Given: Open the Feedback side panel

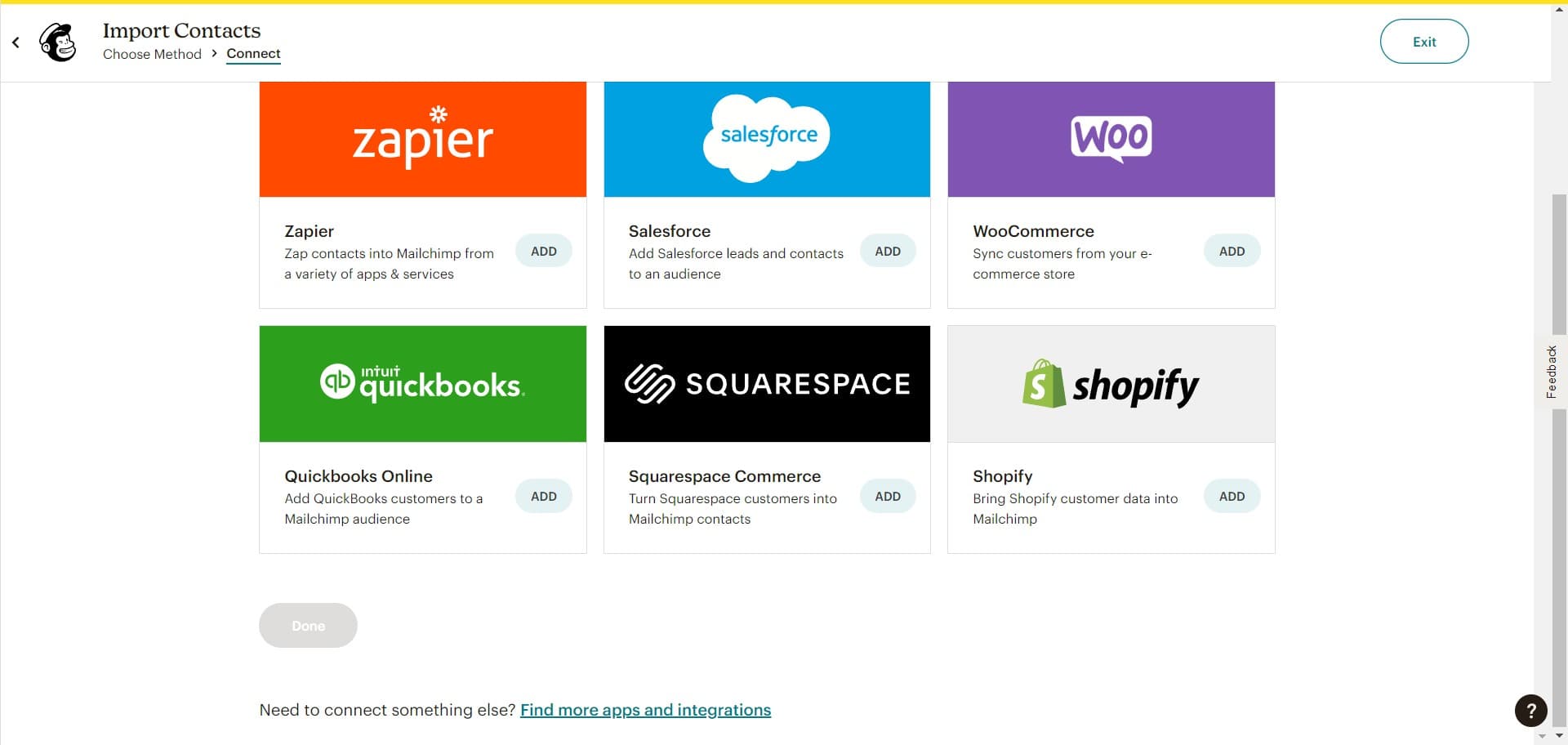Looking at the screenshot, I should coord(1552,372).
